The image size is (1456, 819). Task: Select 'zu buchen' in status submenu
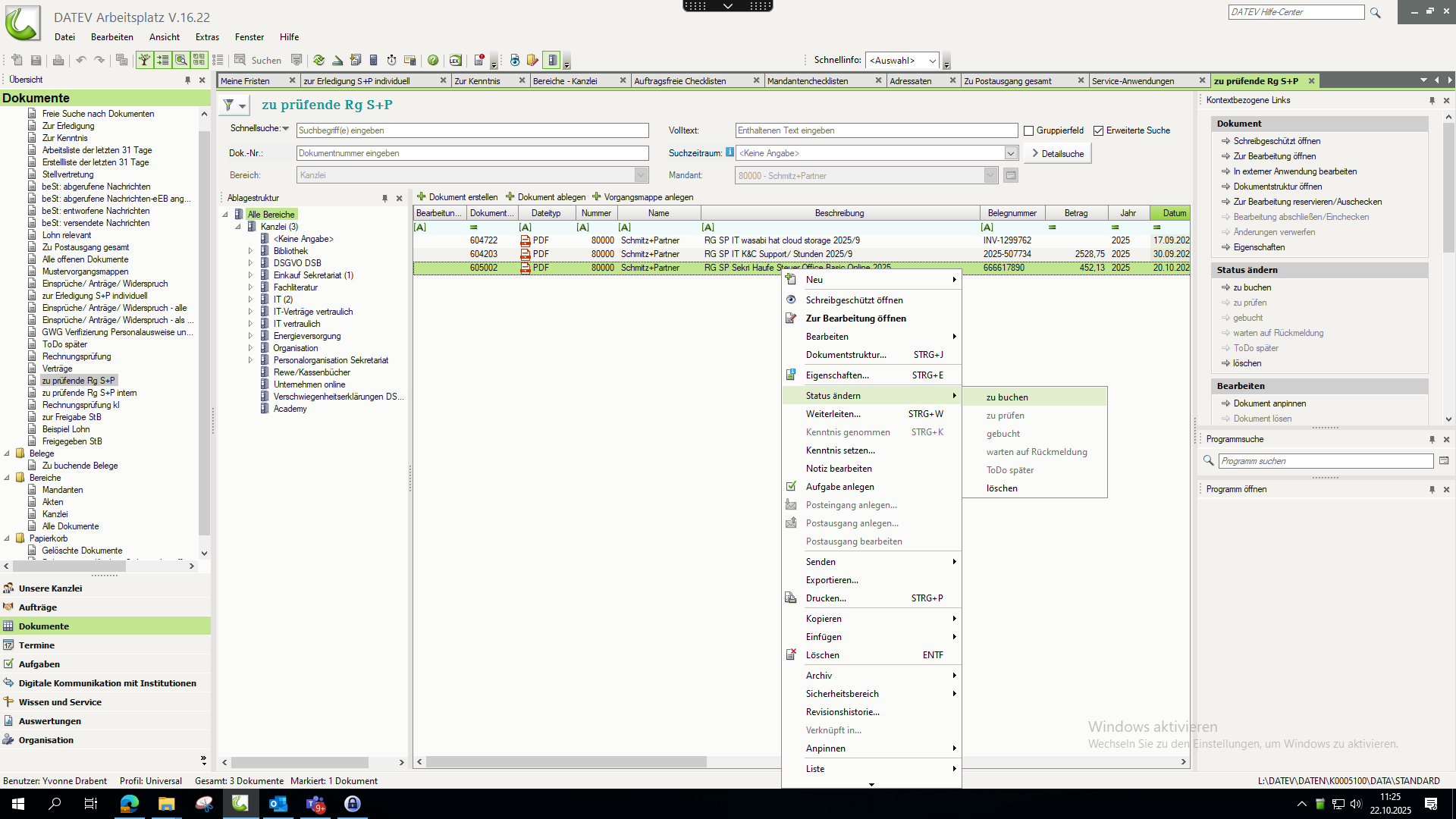[x=1007, y=397]
